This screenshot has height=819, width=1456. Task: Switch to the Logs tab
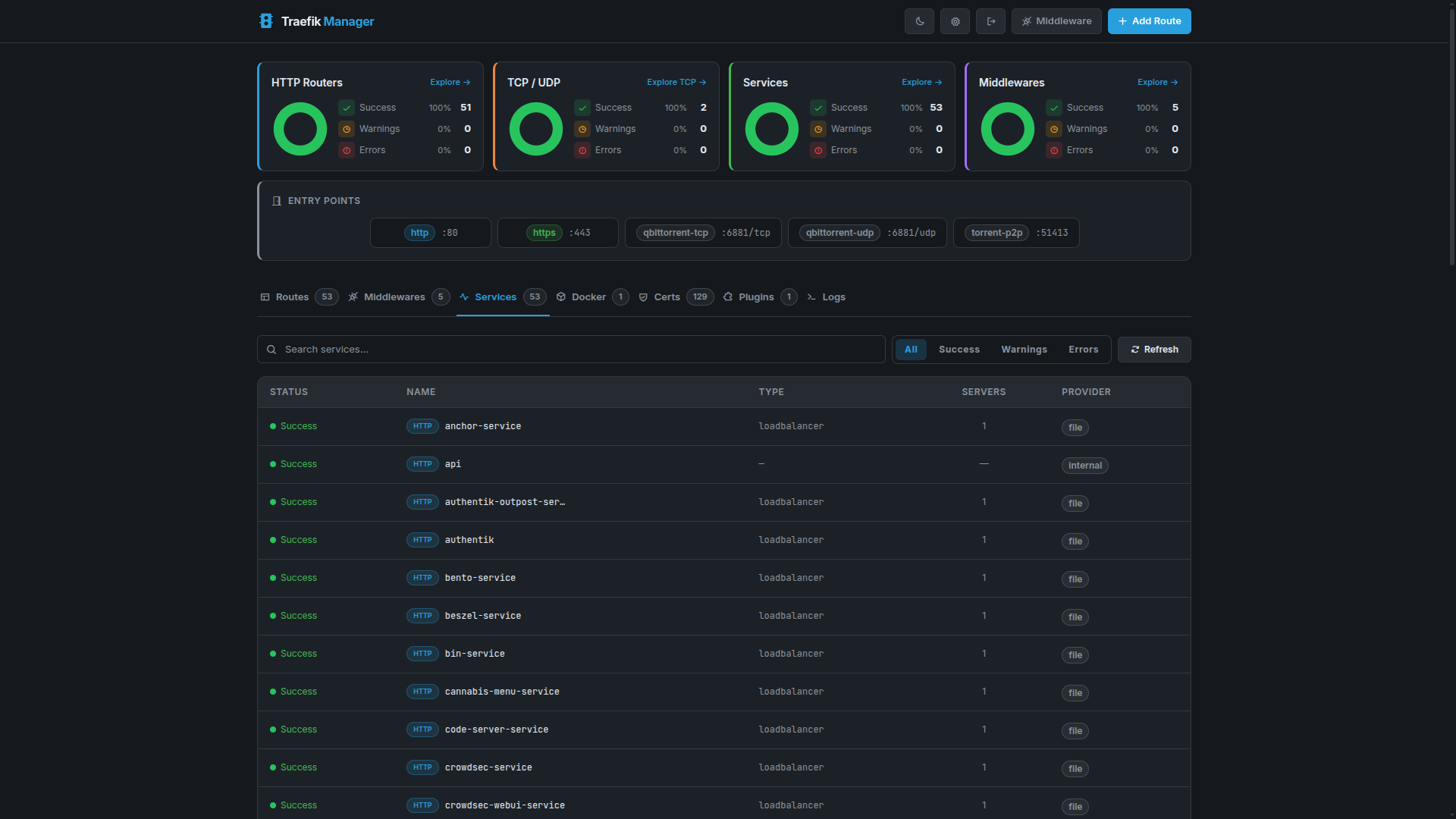click(833, 297)
